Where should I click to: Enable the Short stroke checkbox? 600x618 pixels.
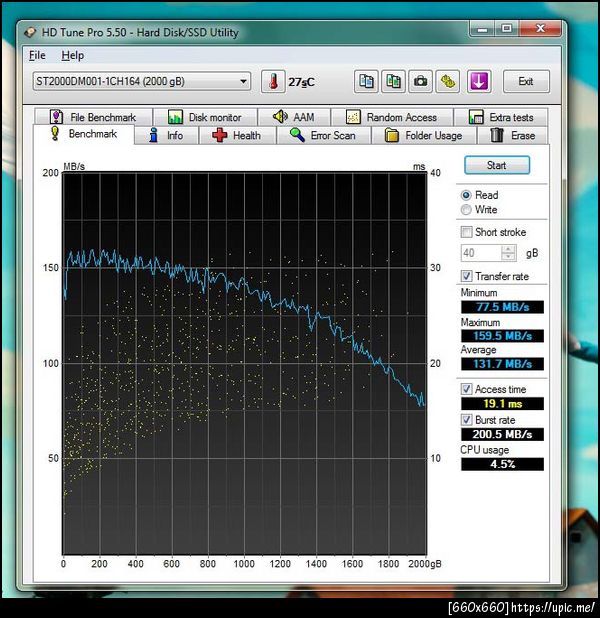click(466, 232)
